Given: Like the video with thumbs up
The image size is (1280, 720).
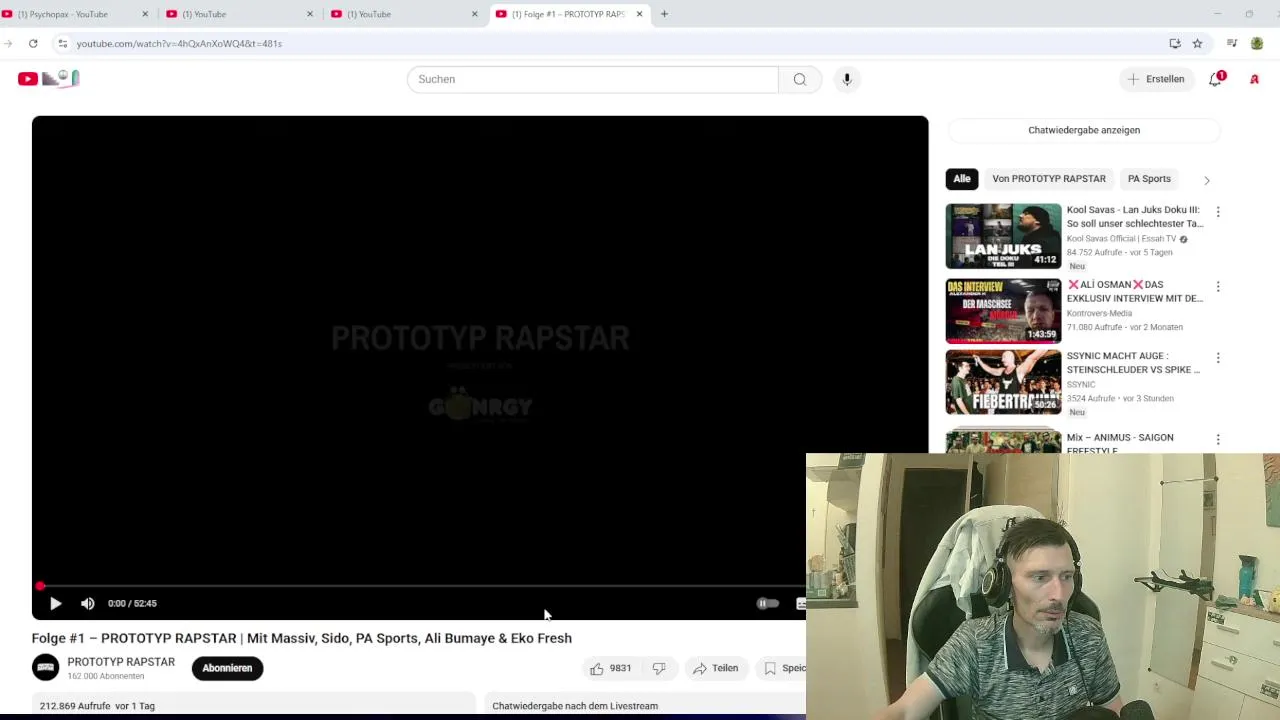Looking at the screenshot, I should pos(611,668).
